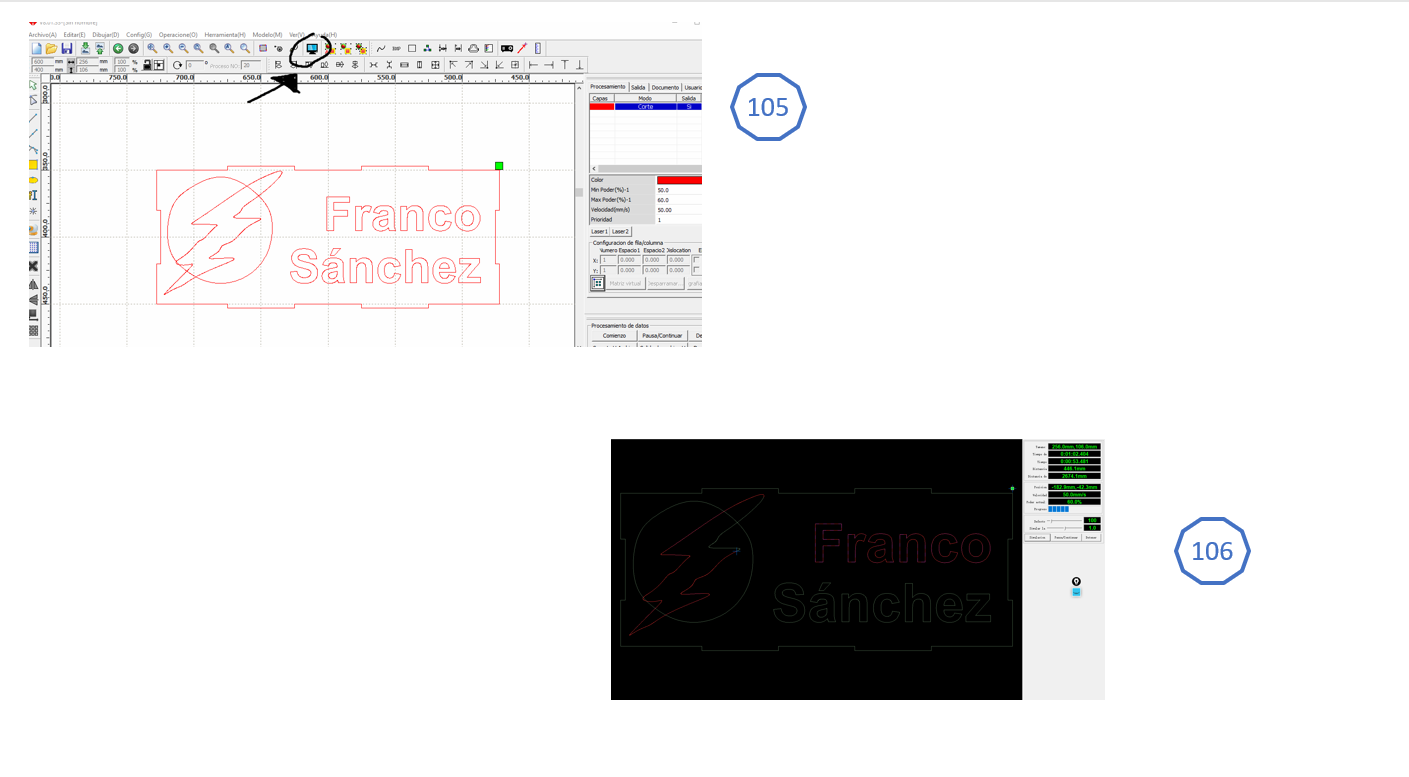Select the arrow selection tool
1409x777 pixels.
click(33, 85)
